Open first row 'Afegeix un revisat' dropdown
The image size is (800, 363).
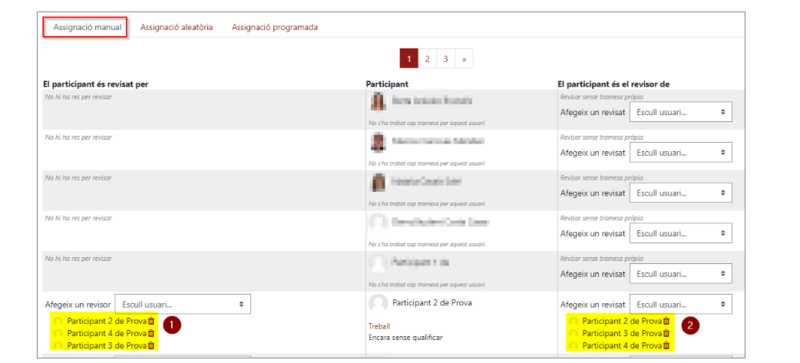(x=681, y=112)
